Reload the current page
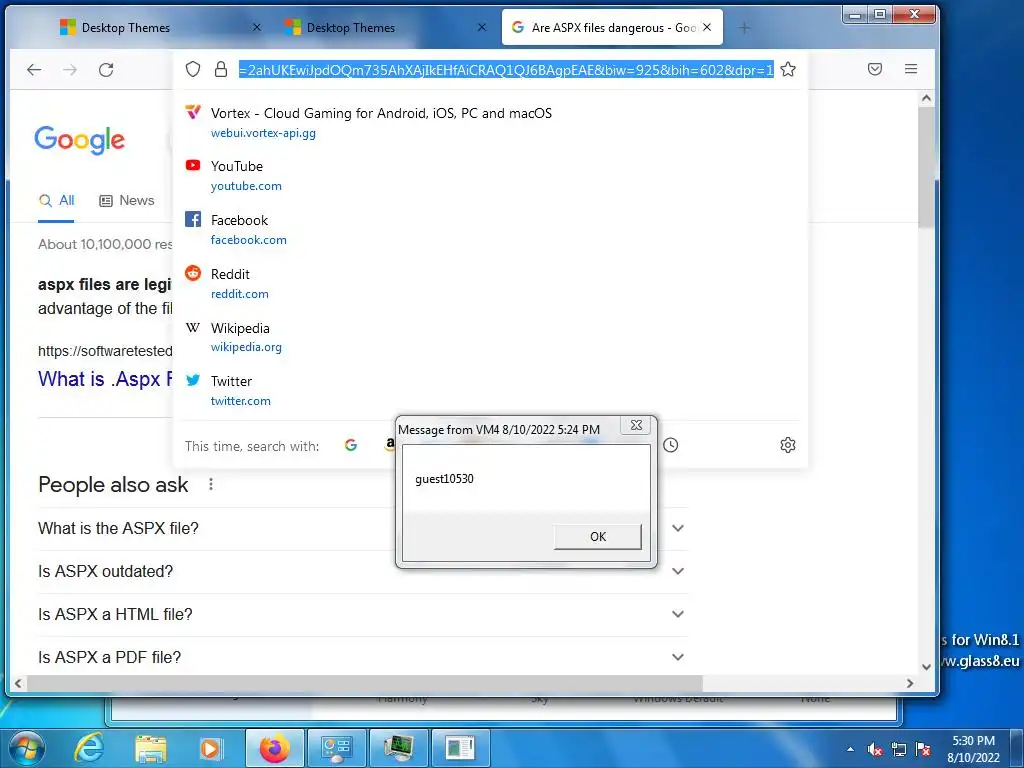Screen dimensions: 1024x768 106,69
